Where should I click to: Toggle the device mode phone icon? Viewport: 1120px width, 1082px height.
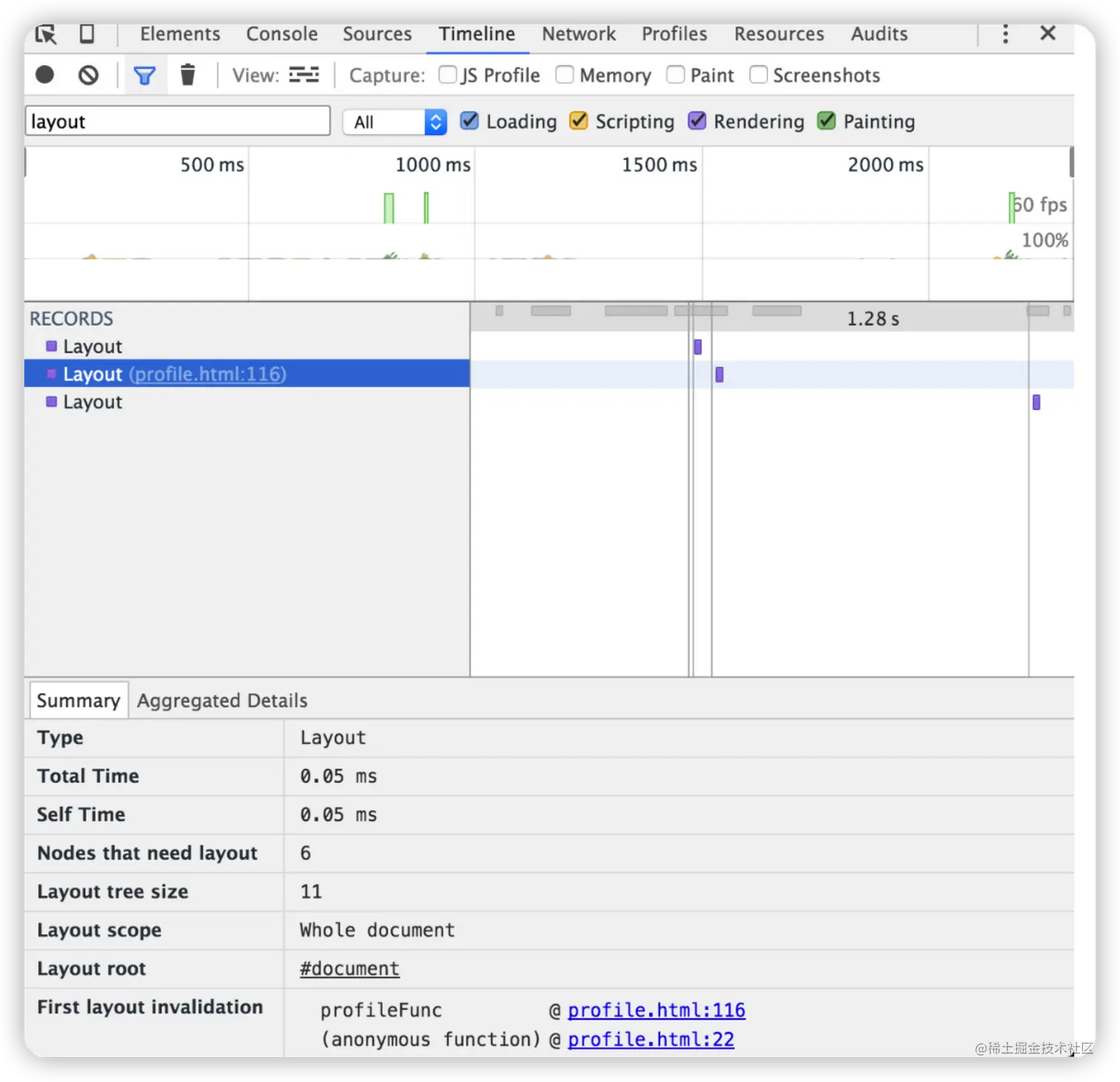click(x=87, y=34)
